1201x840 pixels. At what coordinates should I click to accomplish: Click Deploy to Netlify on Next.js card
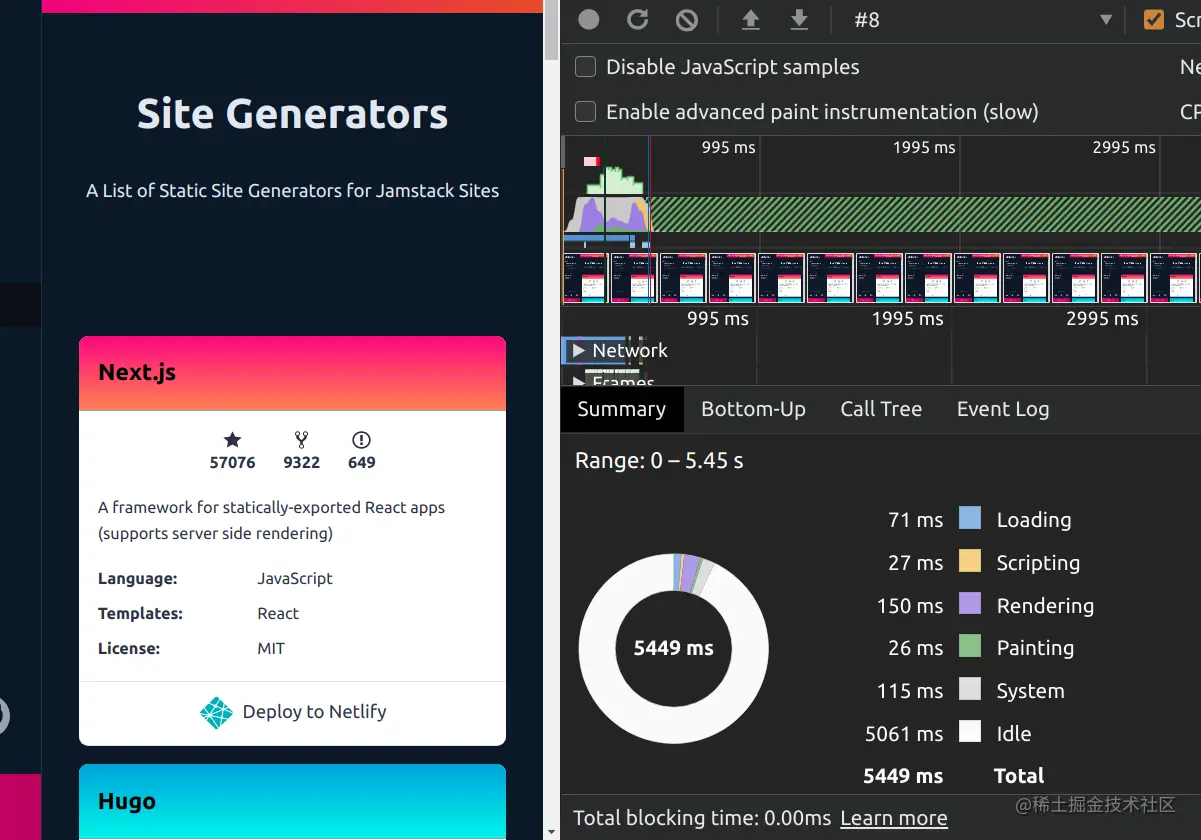293,712
